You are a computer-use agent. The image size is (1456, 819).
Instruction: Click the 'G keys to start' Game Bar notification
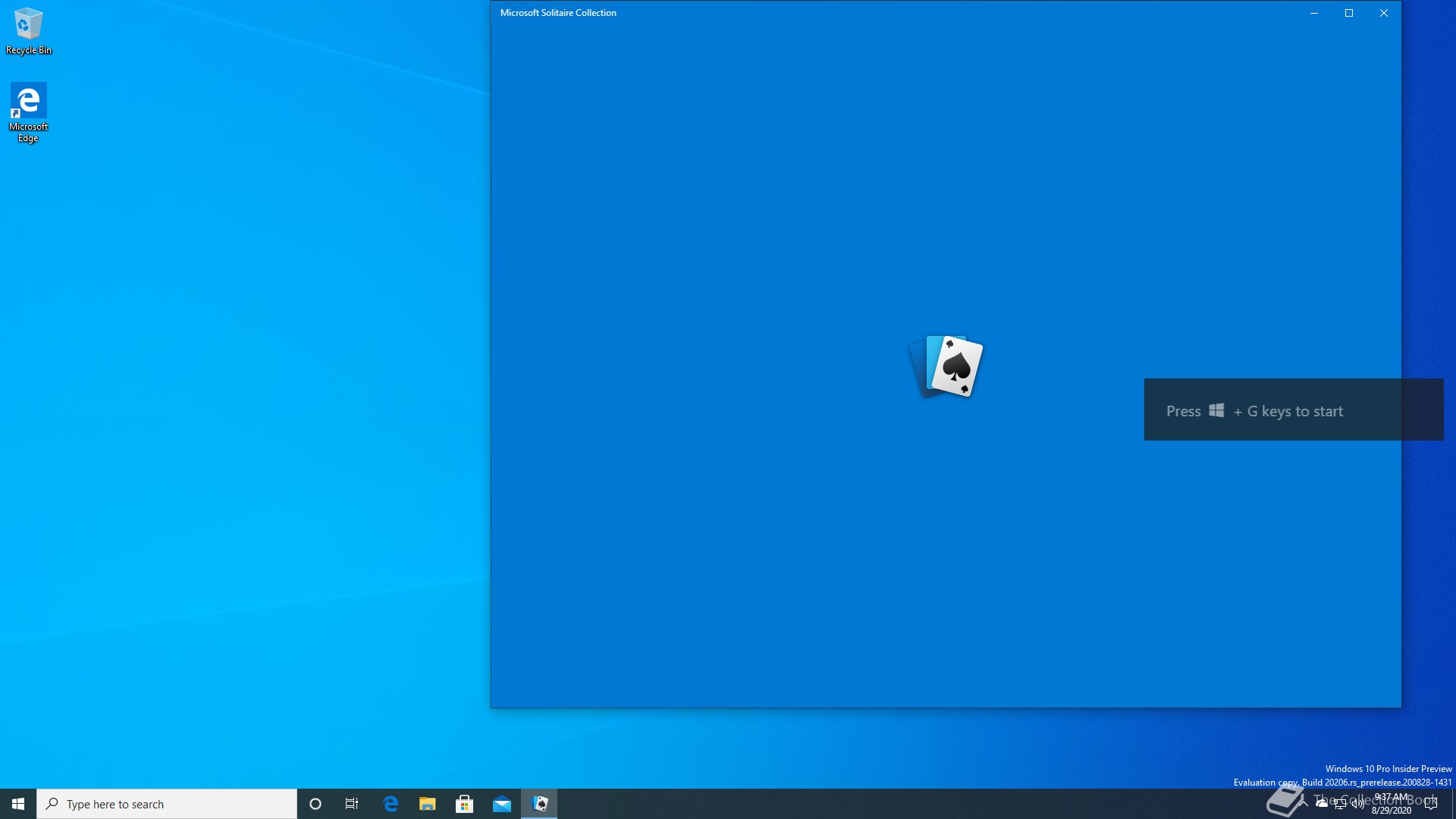click(x=1294, y=409)
